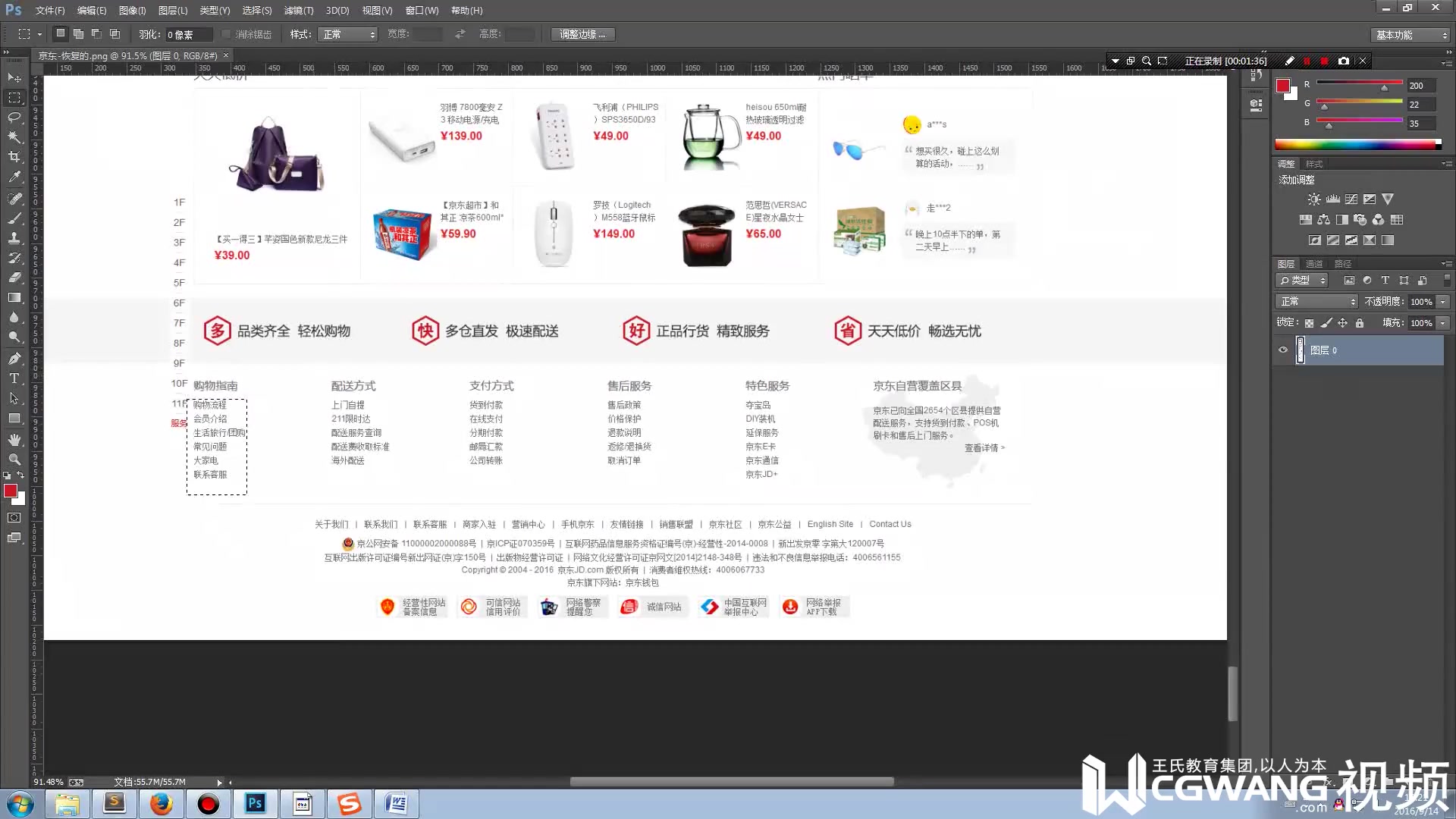This screenshot has width=1456, height=819.
Task: Select the Crop tool
Action: [x=14, y=157]
